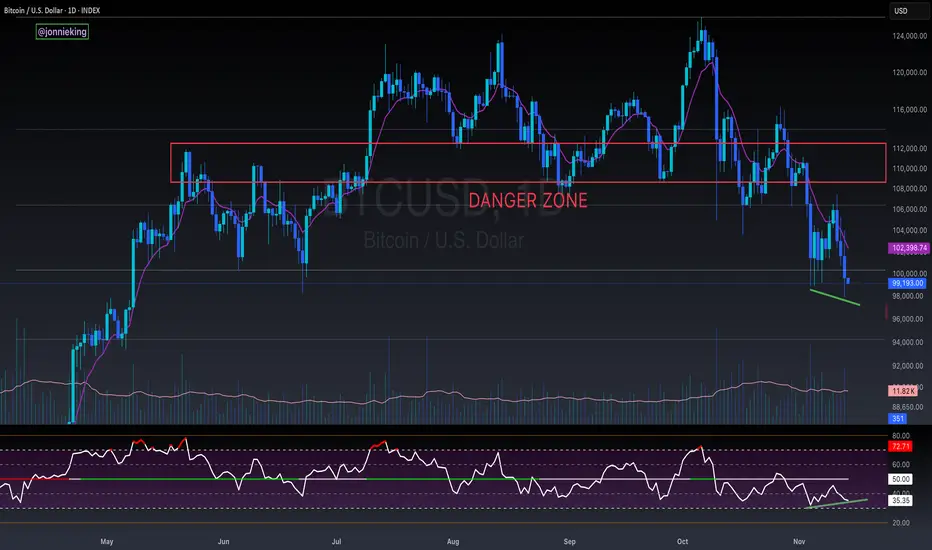
Task: Click the blue 351 volume tag
Action: point(898,419)
